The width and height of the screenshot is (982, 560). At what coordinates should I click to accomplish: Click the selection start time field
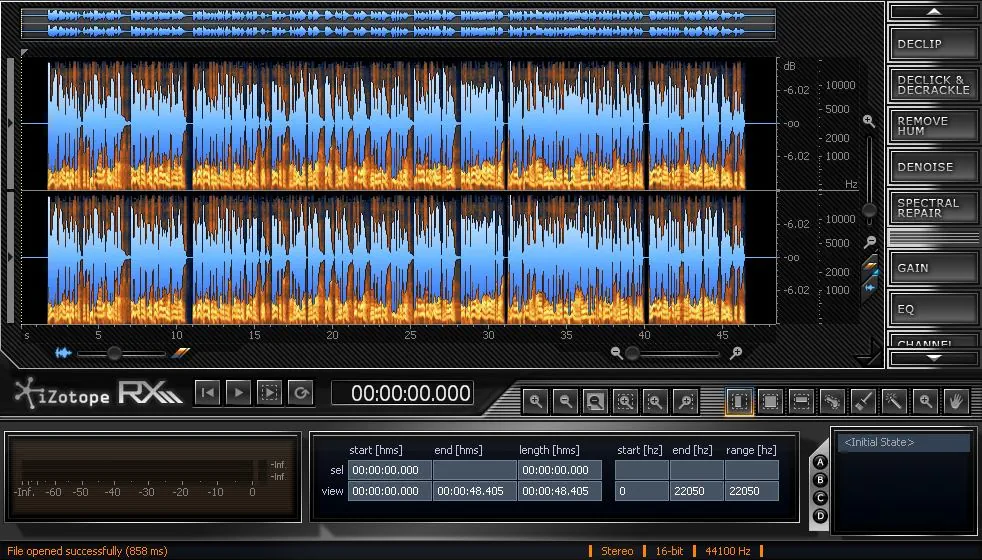coord(390,470)
